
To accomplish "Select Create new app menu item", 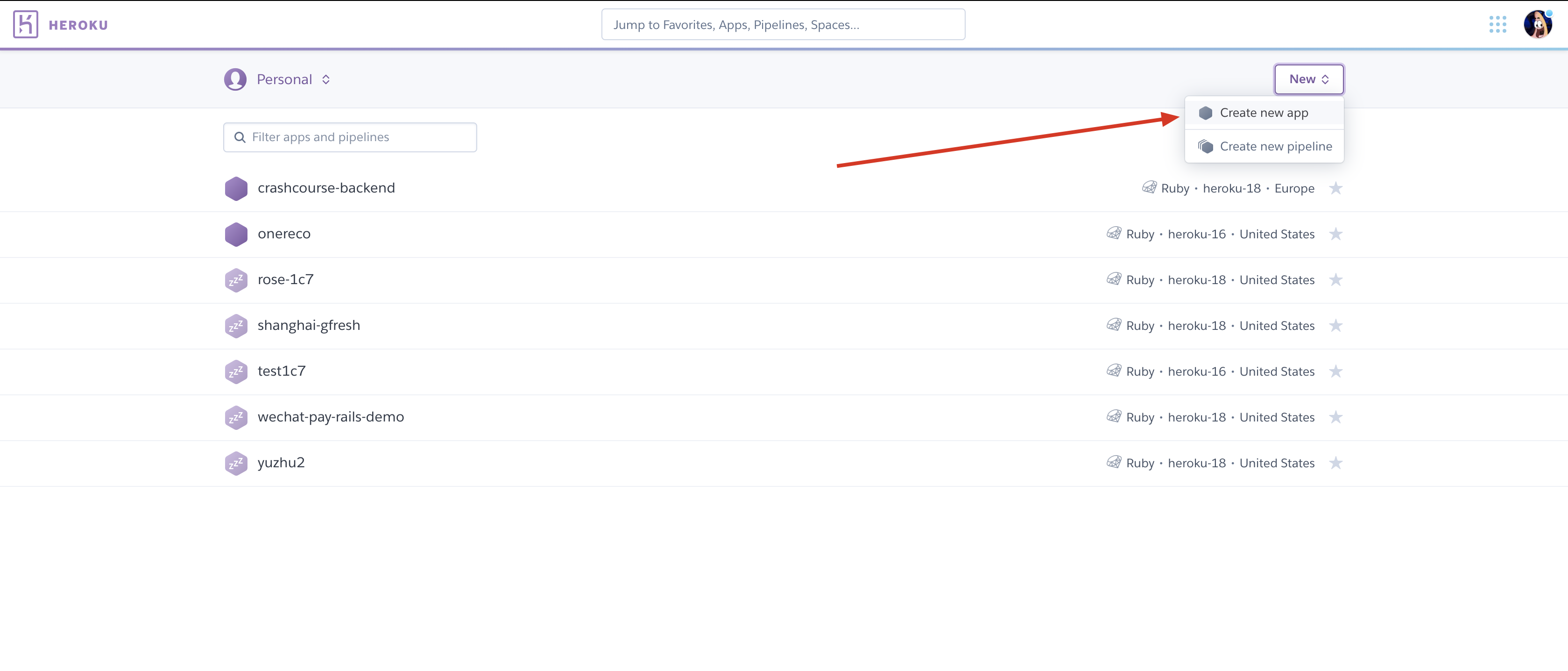I will click(1264, 113).
